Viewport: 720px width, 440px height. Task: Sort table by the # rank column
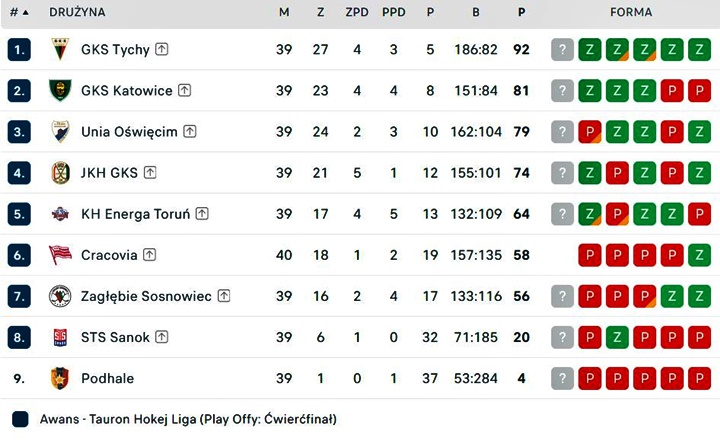(x=19, y=12)
